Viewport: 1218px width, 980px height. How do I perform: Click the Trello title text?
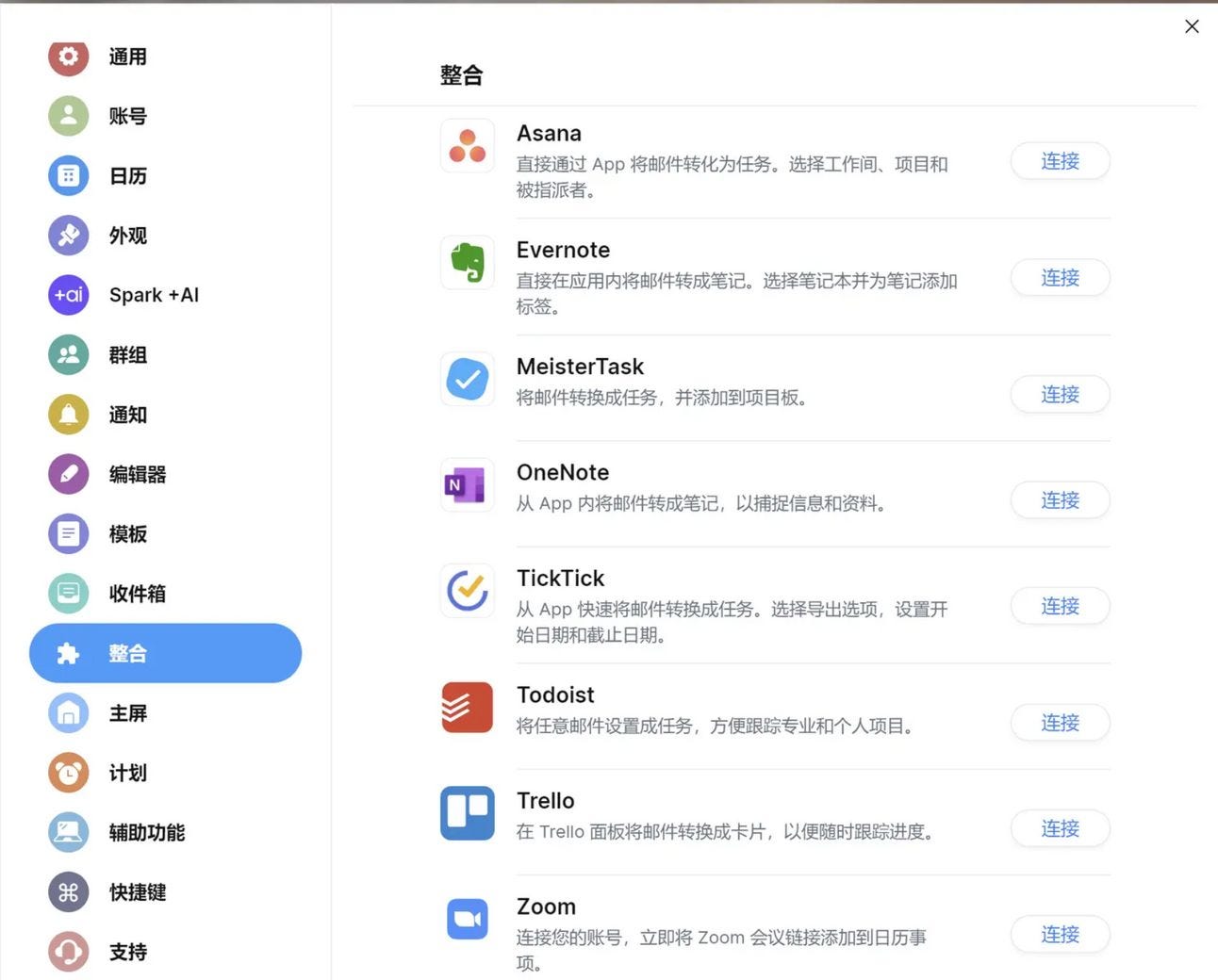click(x=545, y=801)
